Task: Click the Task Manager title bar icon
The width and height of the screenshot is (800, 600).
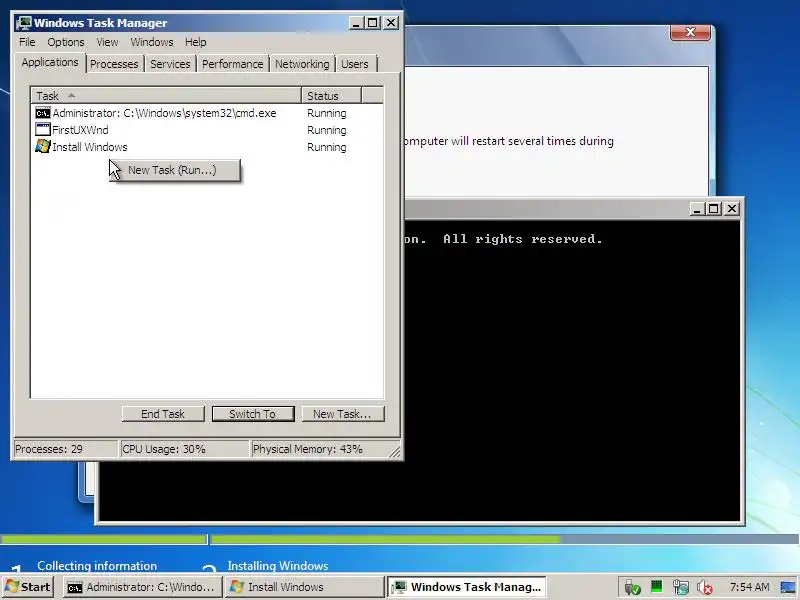Action: pyautogui.click(x=23, y=23)
